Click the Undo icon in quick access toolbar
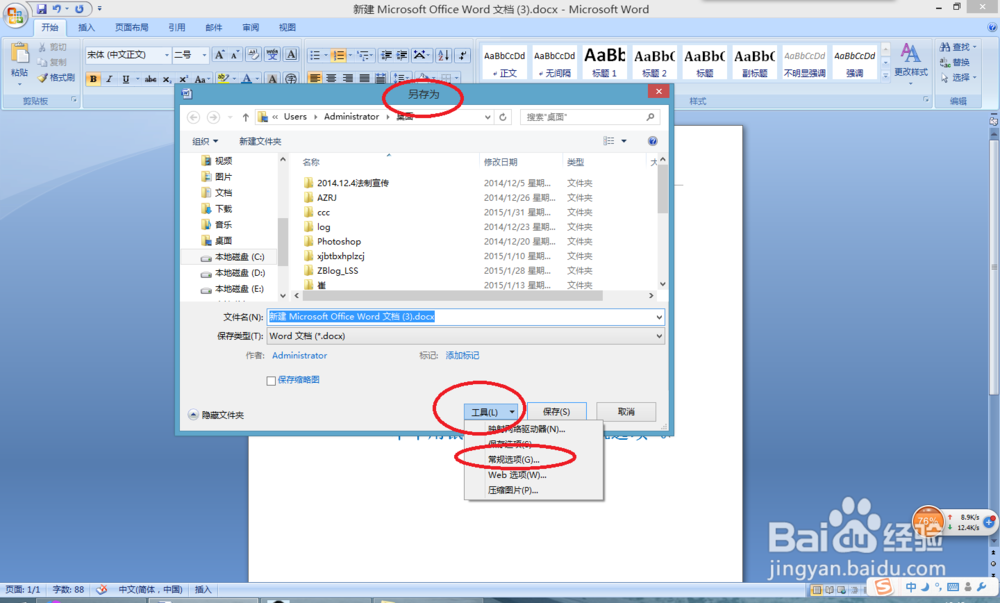This screenshot has width=1000, height=603. [57, 9]
